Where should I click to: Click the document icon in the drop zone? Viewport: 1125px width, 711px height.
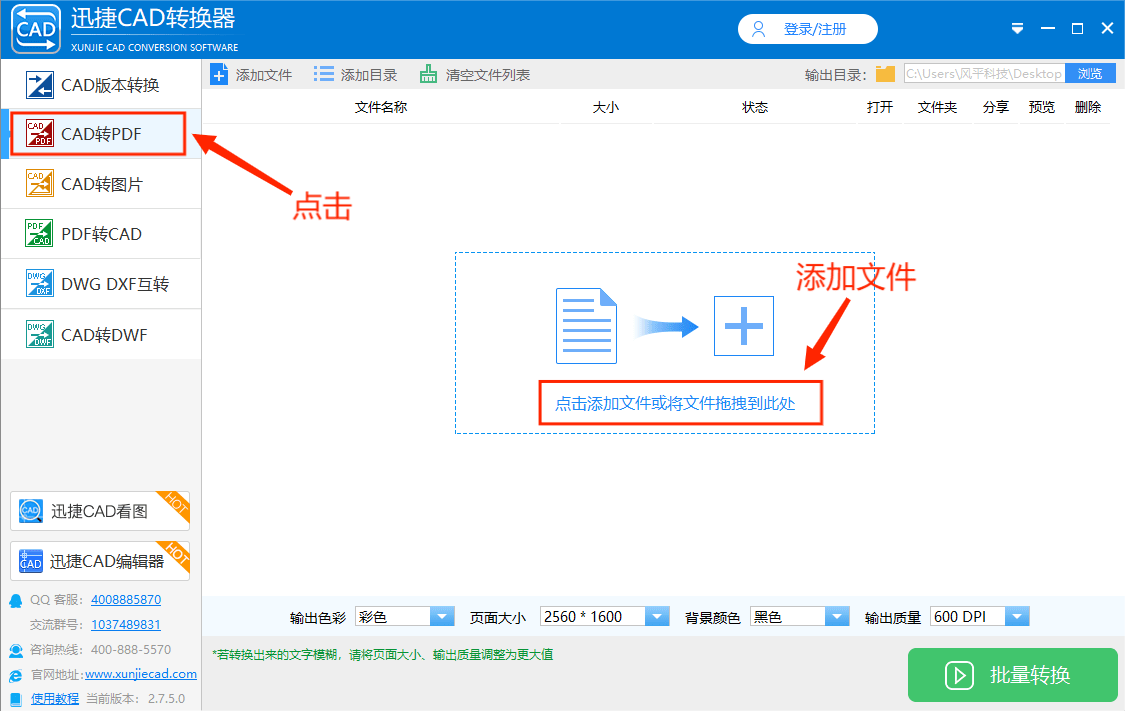pyautogui.click(x=586, y=326)
